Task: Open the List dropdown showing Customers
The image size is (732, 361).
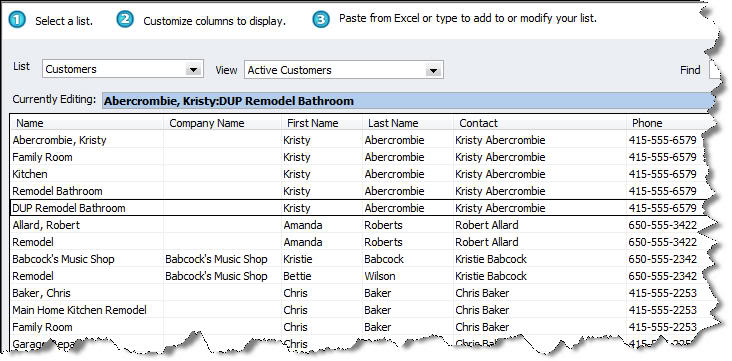Action: (123, 69)
